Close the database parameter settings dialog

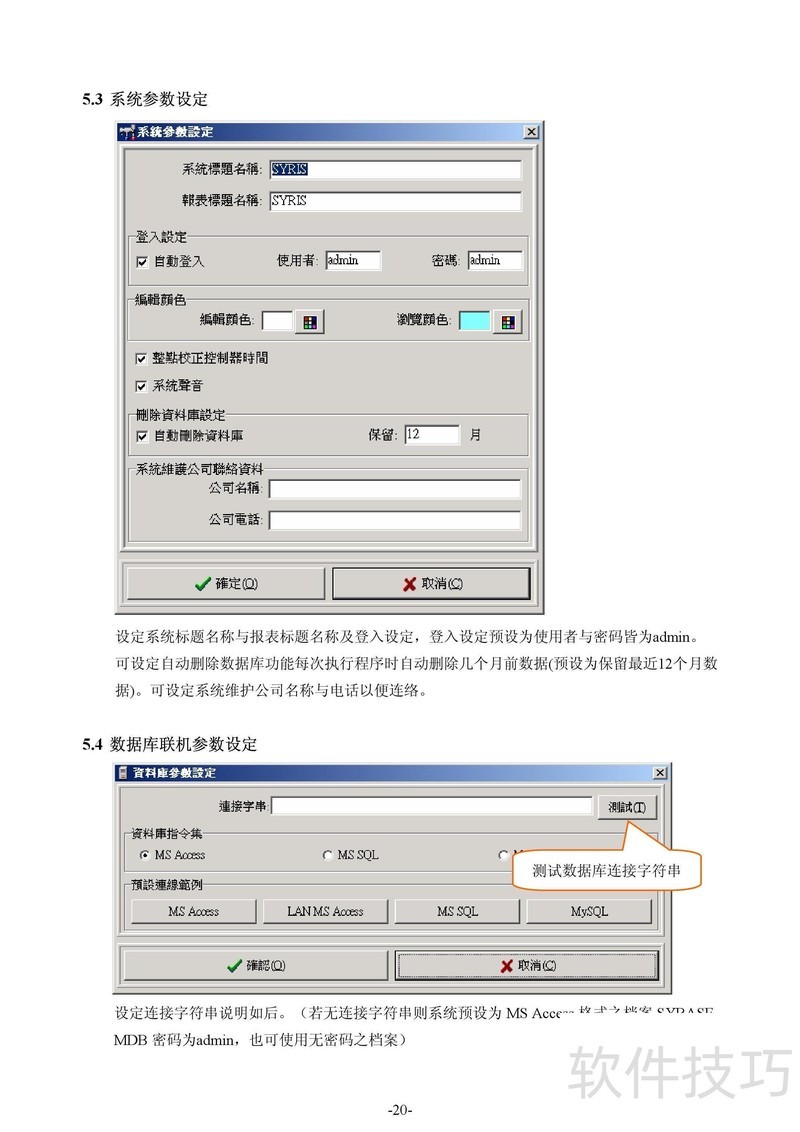click(659, 772)
